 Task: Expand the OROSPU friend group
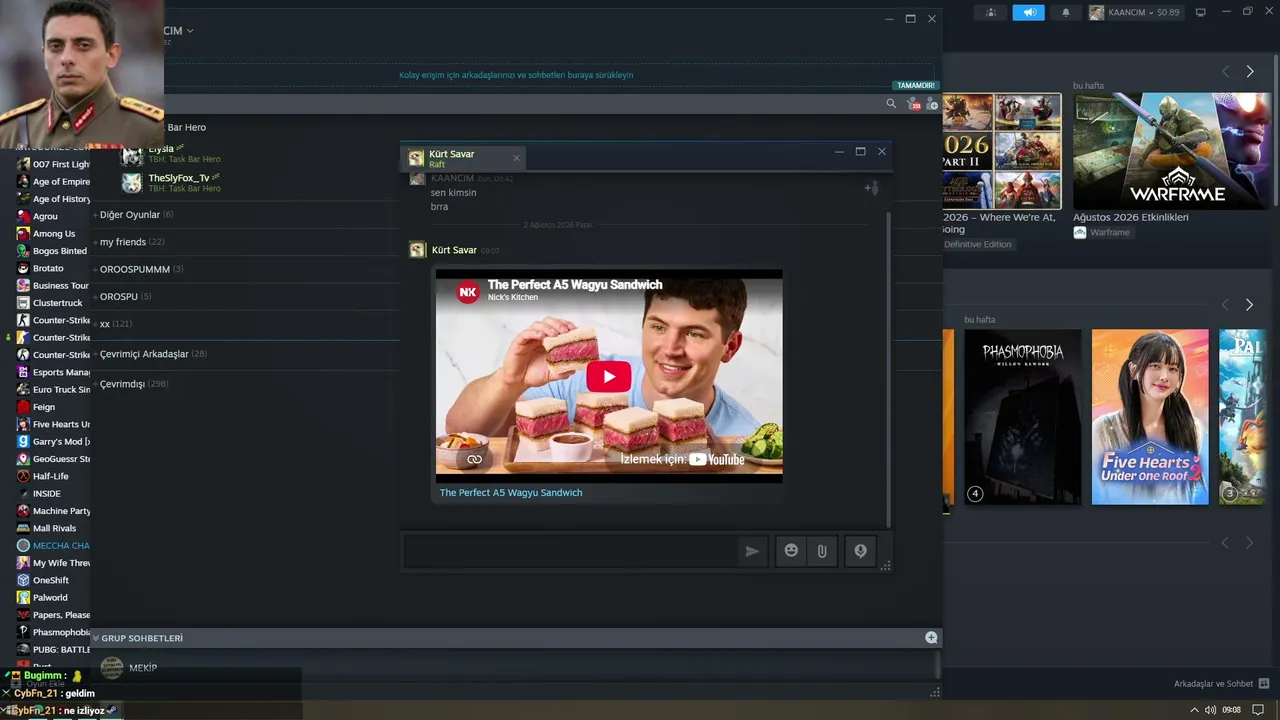(x=122, y=296)
